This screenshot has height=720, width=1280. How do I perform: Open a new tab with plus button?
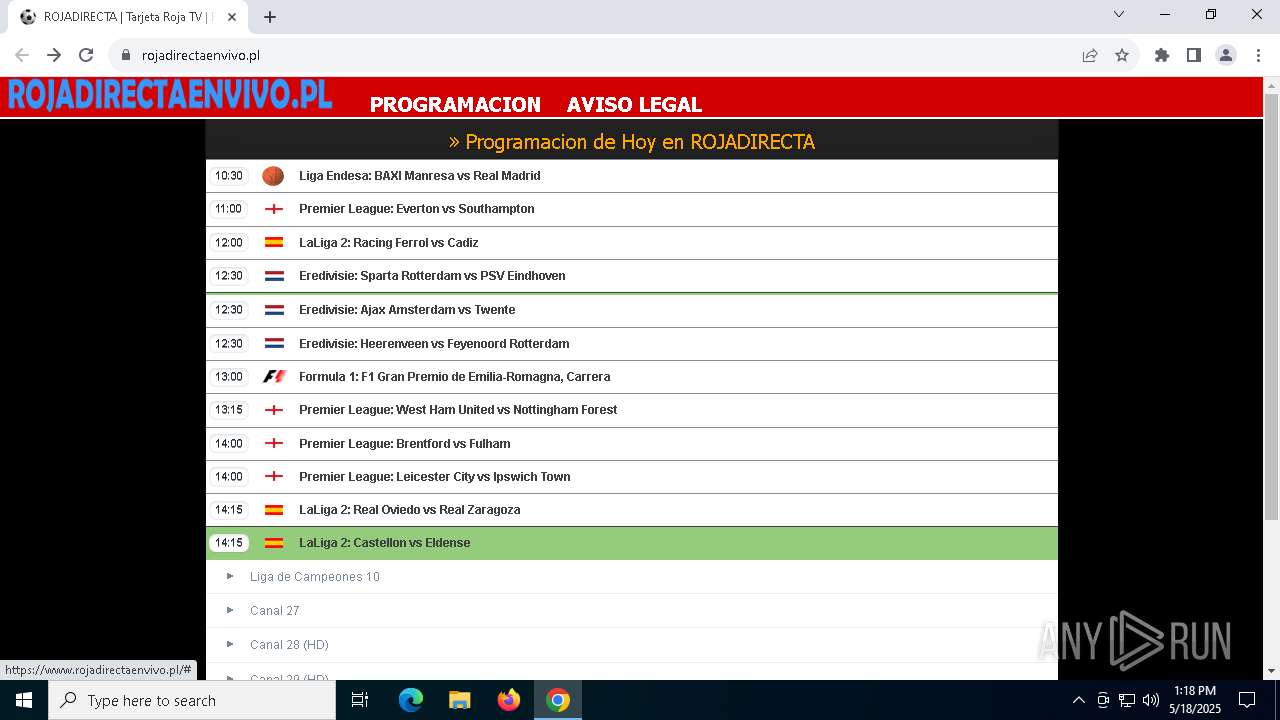coord(270,17)
